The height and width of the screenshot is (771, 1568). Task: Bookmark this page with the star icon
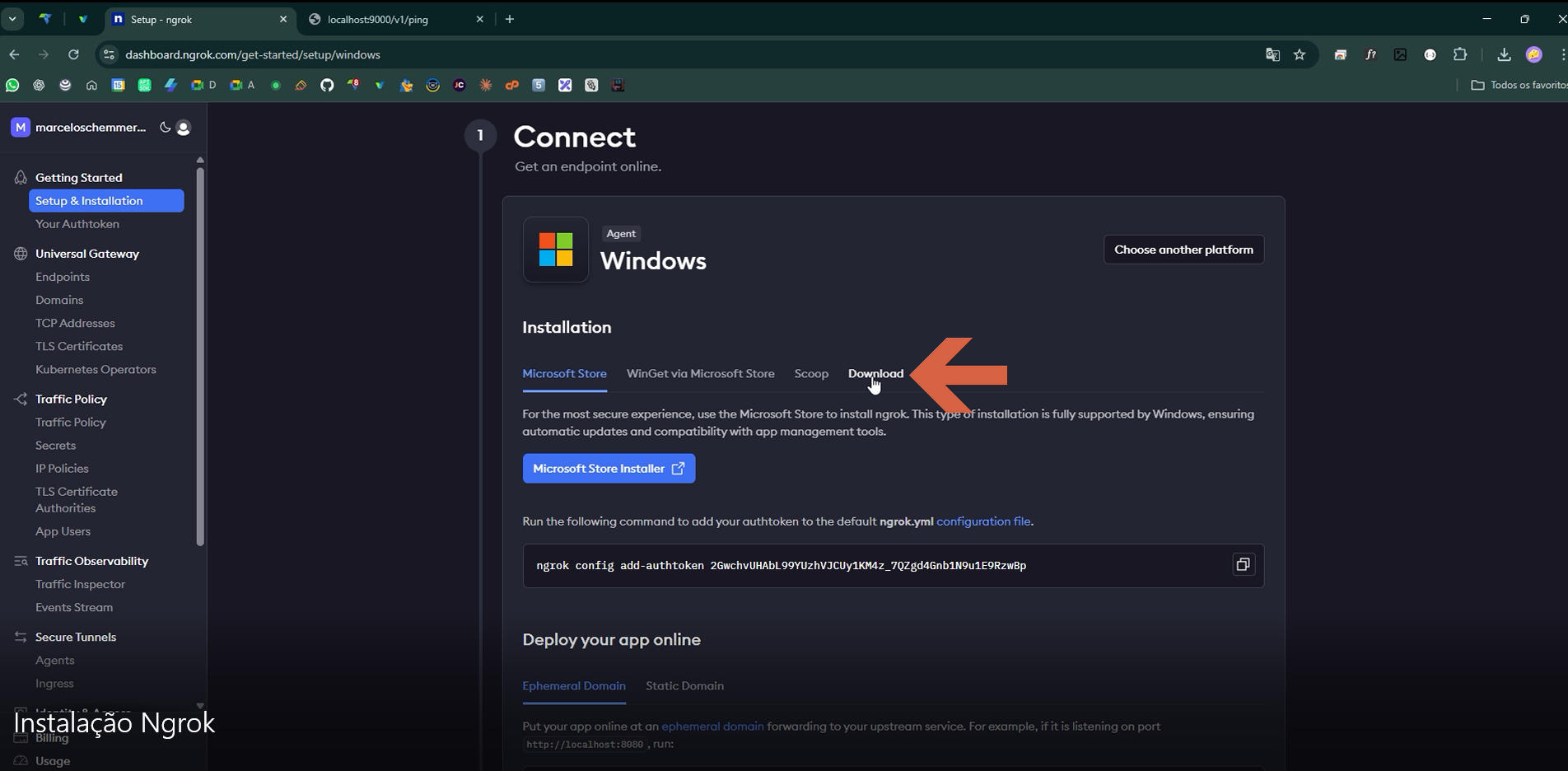tap(1300, 54)
